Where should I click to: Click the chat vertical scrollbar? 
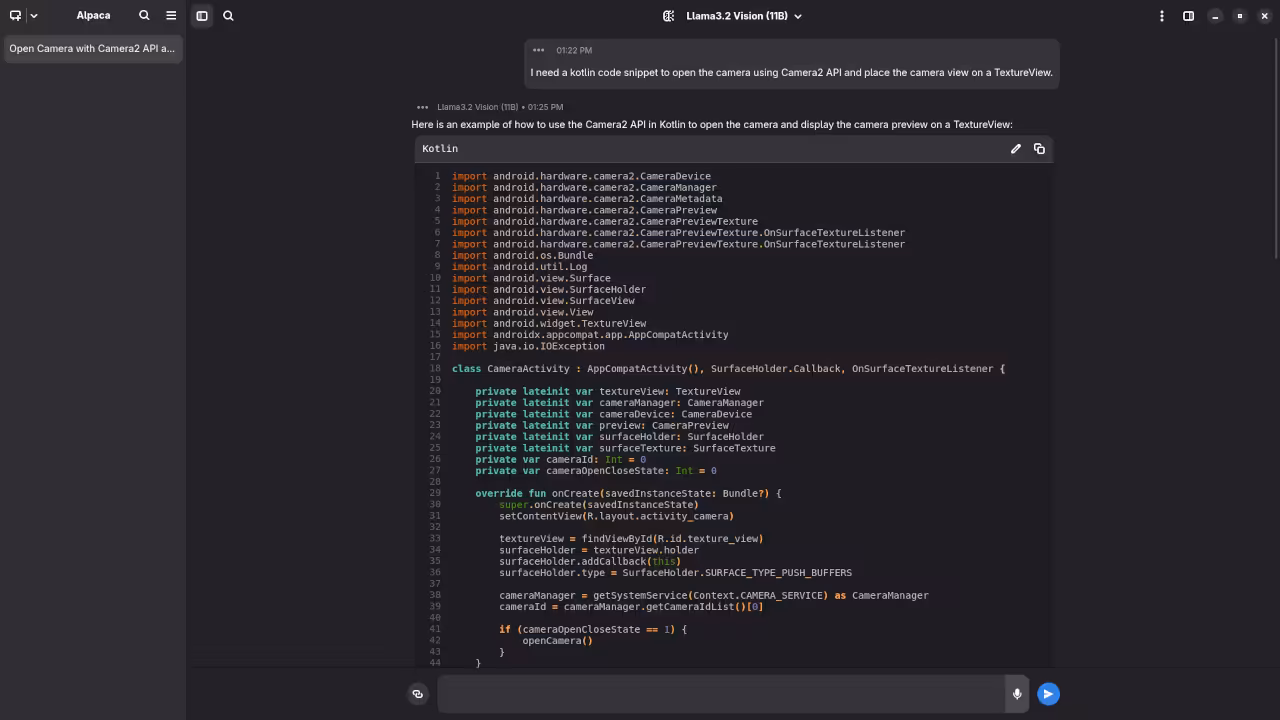click(x=1275, y=150)
